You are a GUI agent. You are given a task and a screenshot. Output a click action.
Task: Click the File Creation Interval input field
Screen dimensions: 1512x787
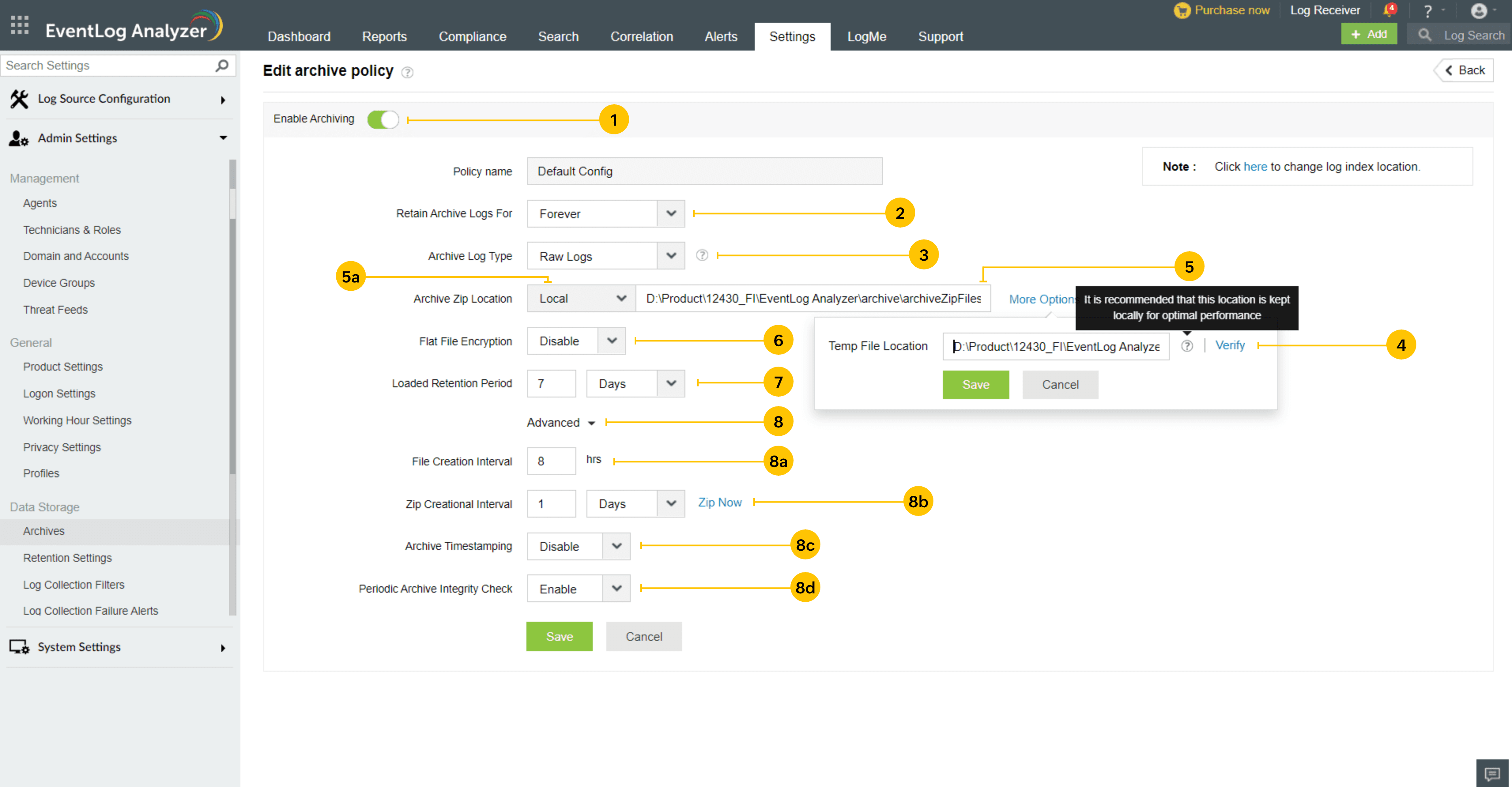point(551,461)
